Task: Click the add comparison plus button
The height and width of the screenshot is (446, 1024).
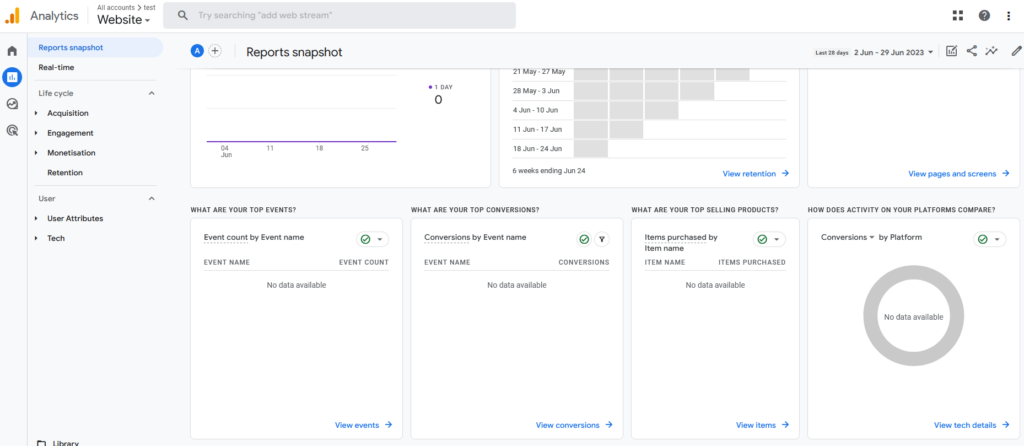Action: 214,51
